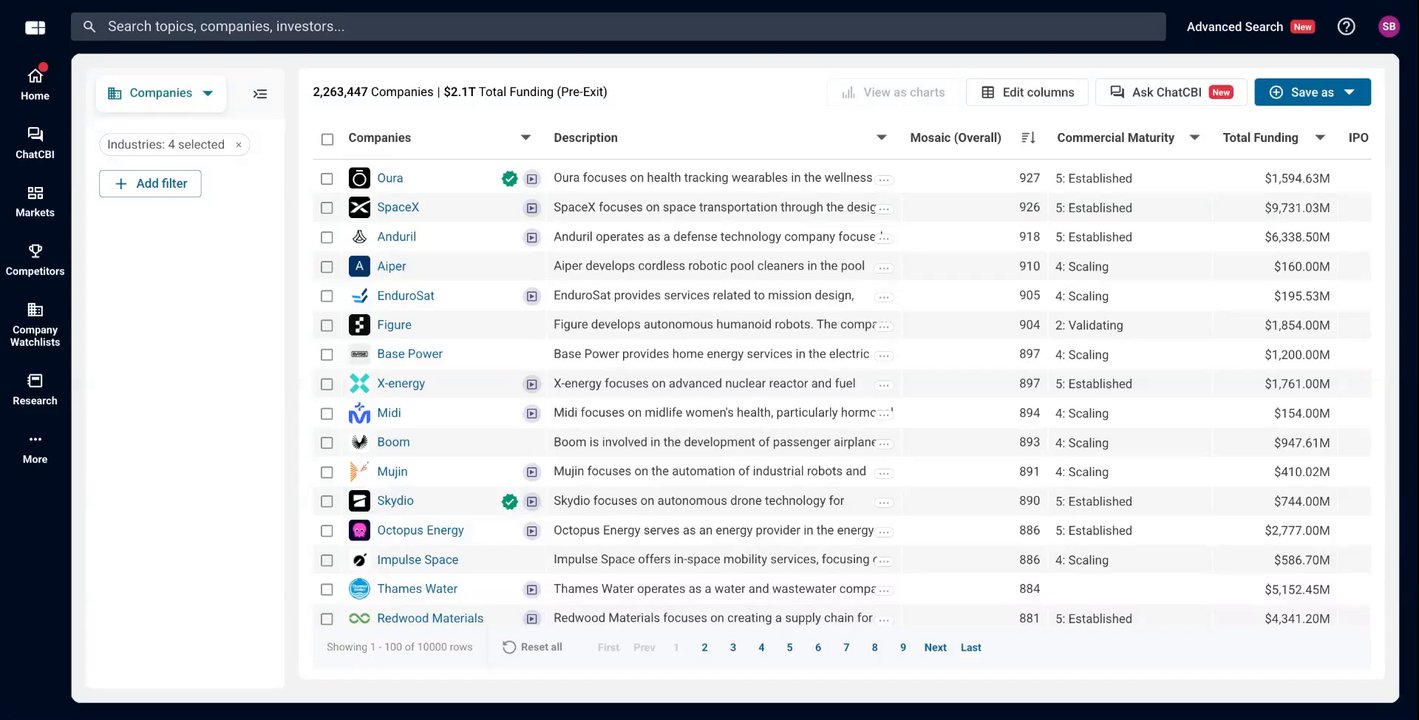Open the help question mark icon

1346,27
